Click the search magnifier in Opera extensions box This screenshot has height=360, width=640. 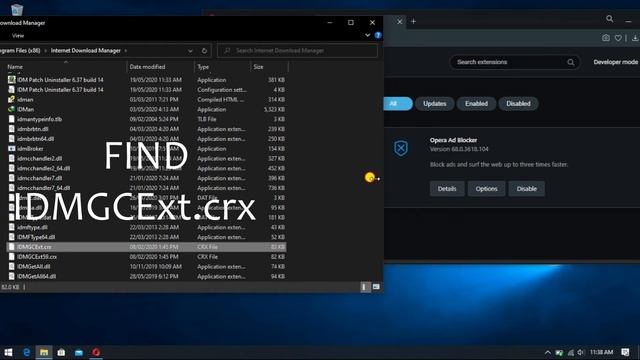coord(571,62)
